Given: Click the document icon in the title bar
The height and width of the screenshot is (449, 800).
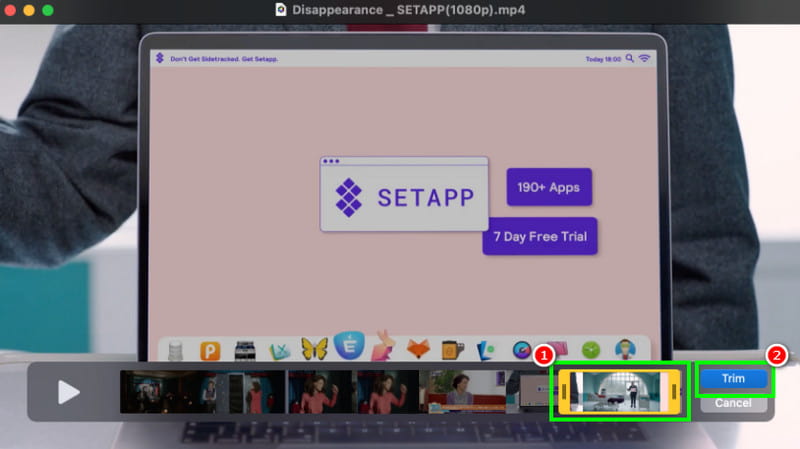Looking at the screenshot, I should (280, 10).
